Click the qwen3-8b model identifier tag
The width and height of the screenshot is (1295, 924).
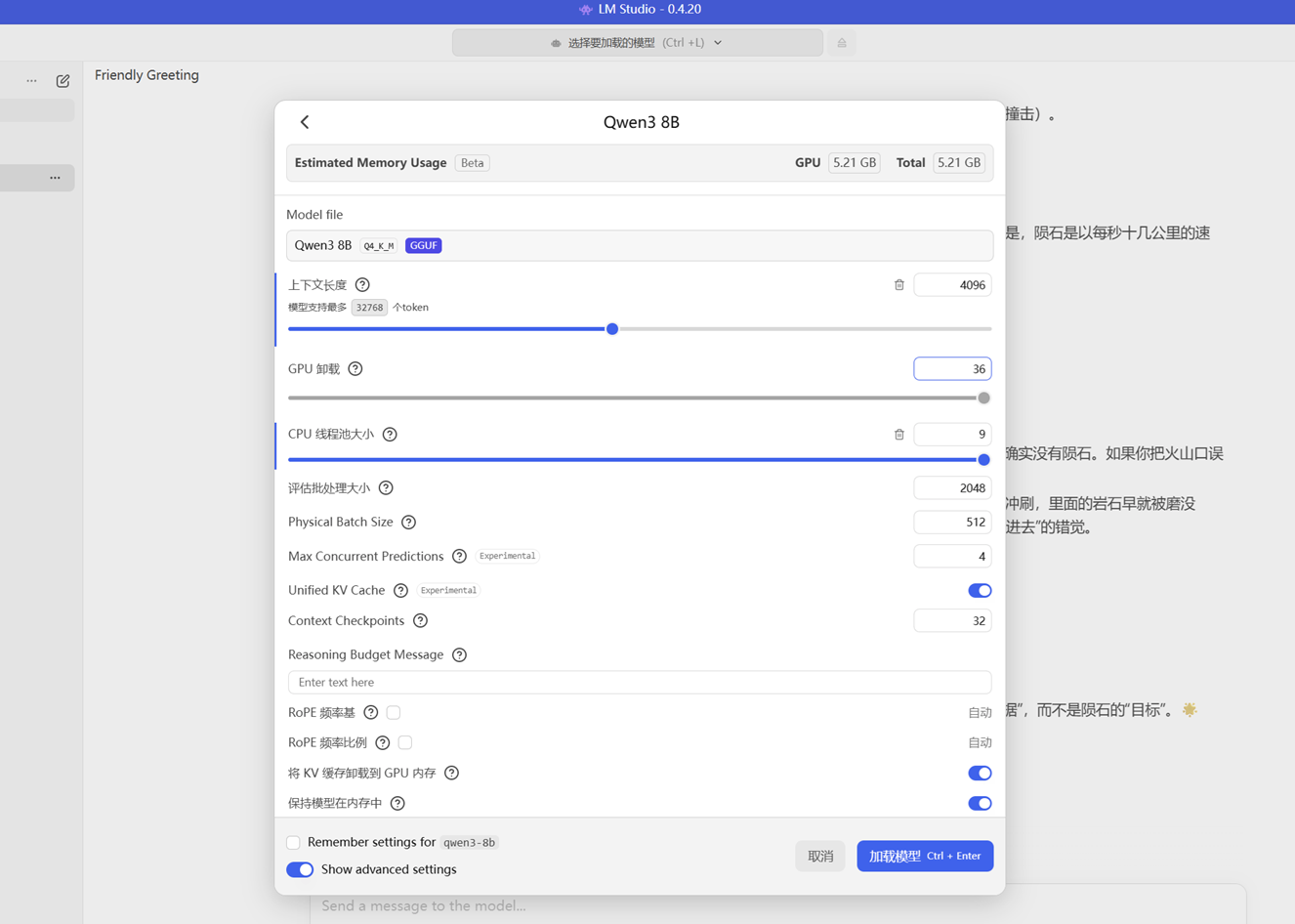click(470, 843)
